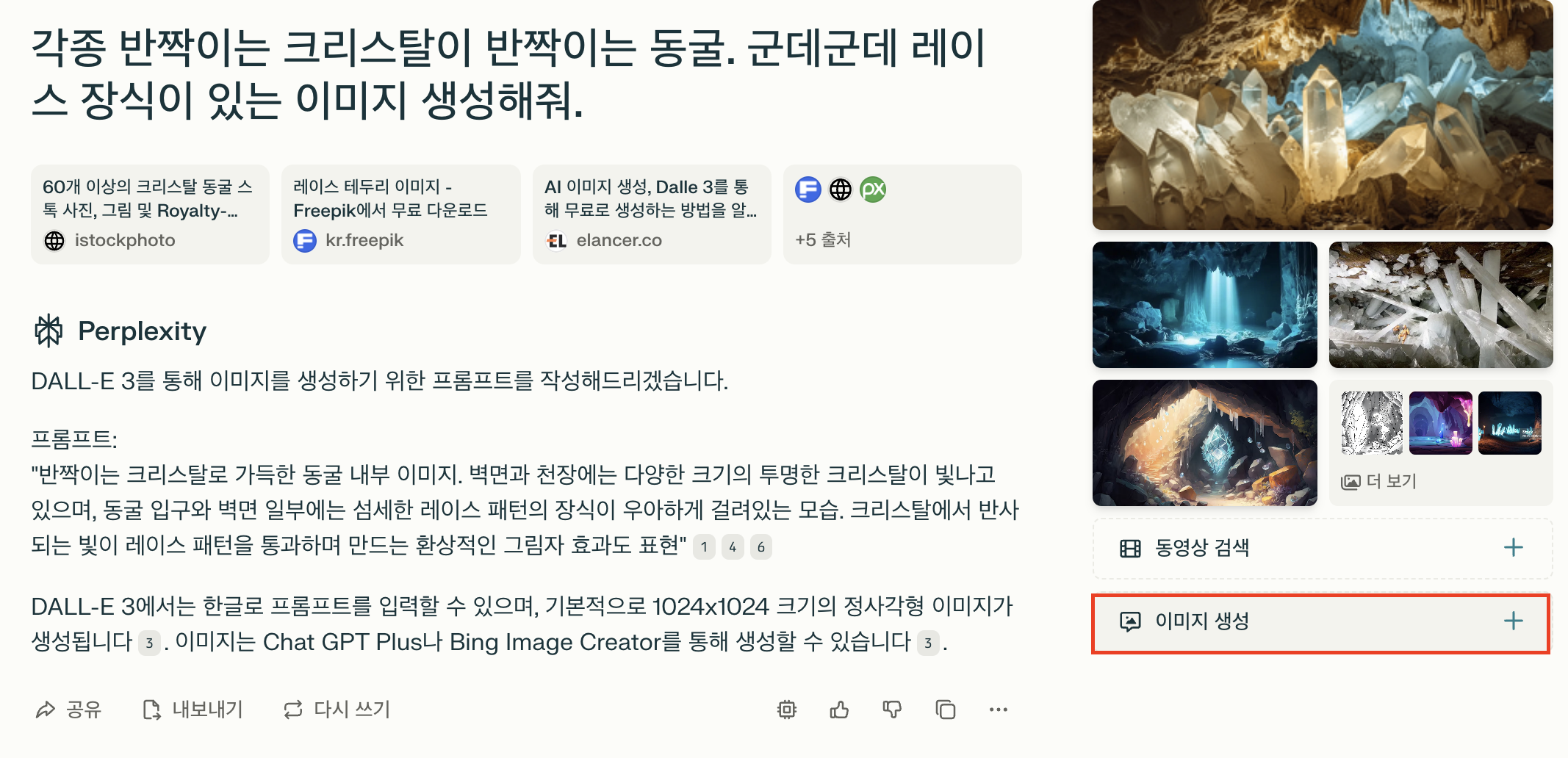Viewport: 1568px width, 758px height.
Task: Open the elancer.co source card
Action: [x=652, y=214]
